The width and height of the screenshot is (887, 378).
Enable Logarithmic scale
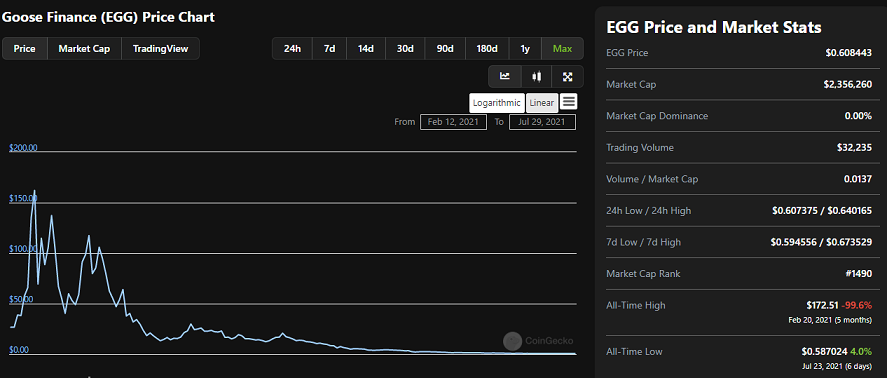(x=497, y=103)
